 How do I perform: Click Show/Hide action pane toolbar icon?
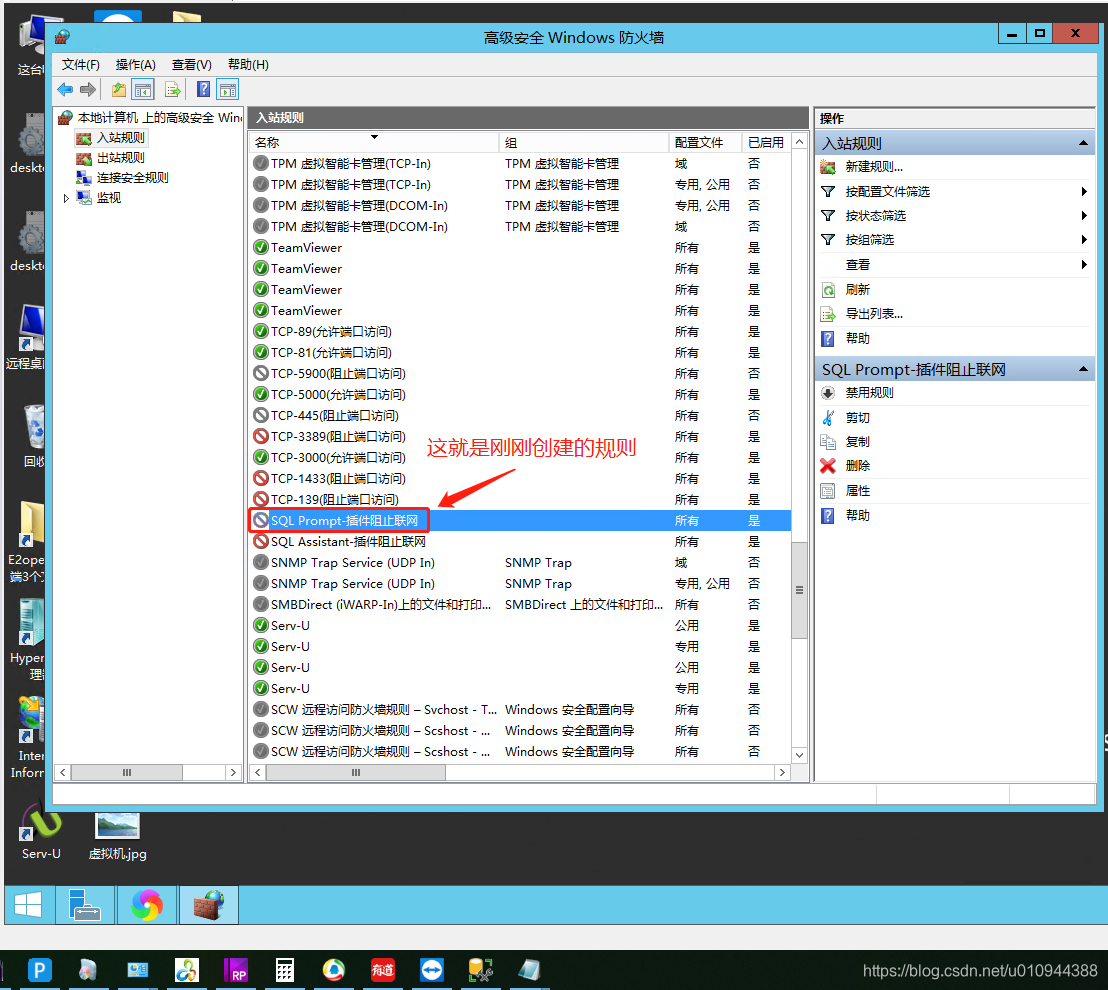228,90
